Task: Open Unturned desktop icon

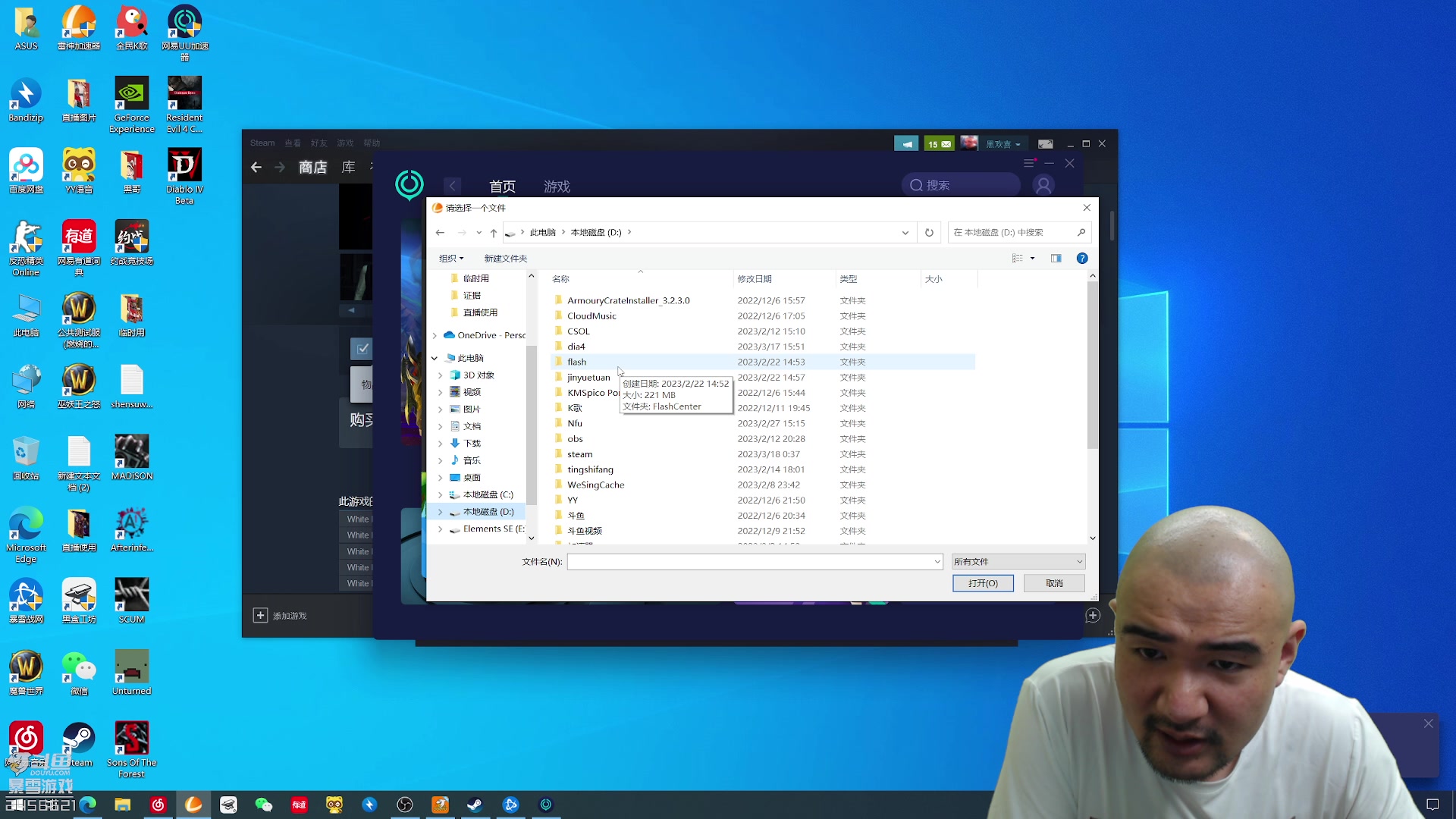Action: point(132,673)
